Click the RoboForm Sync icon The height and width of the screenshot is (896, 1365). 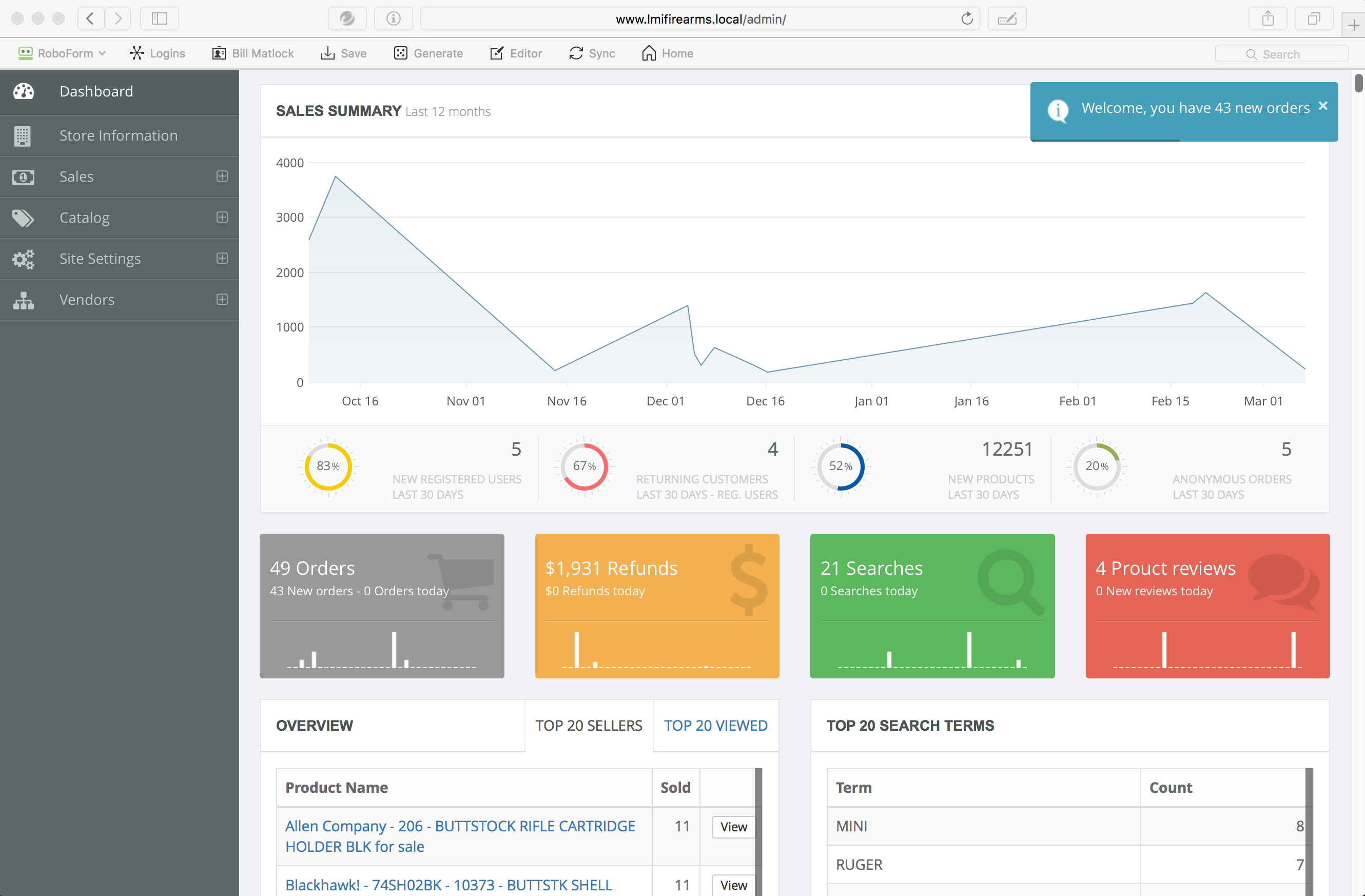click(576, 53)
